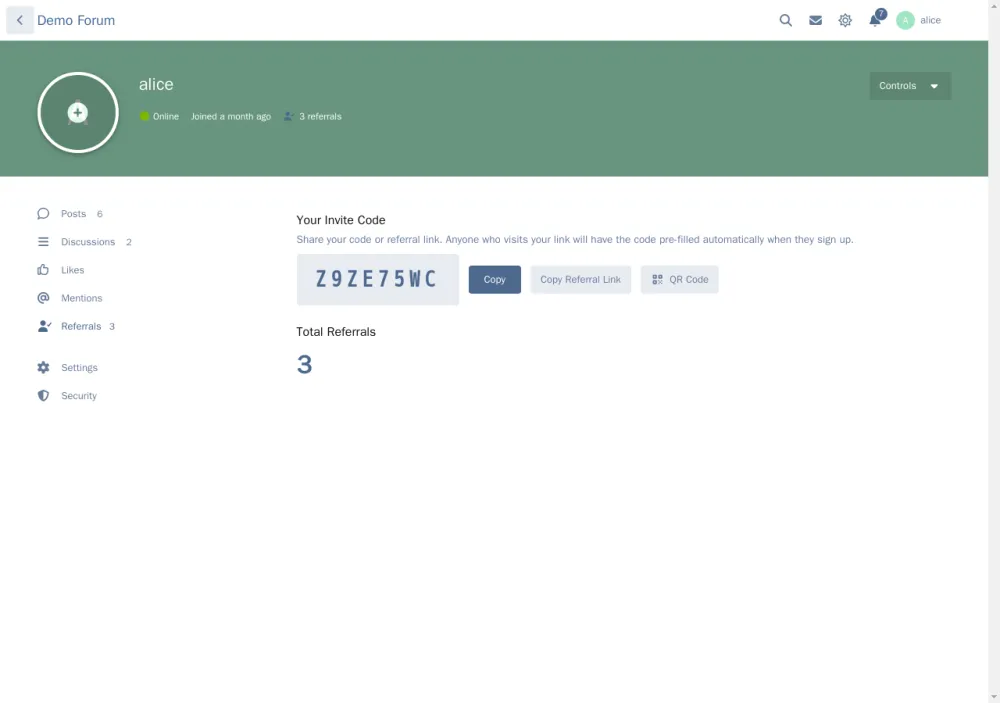The image size is (1000, 703).
Task: Open Settings in the sidebar
Action: tap(68, 367)
